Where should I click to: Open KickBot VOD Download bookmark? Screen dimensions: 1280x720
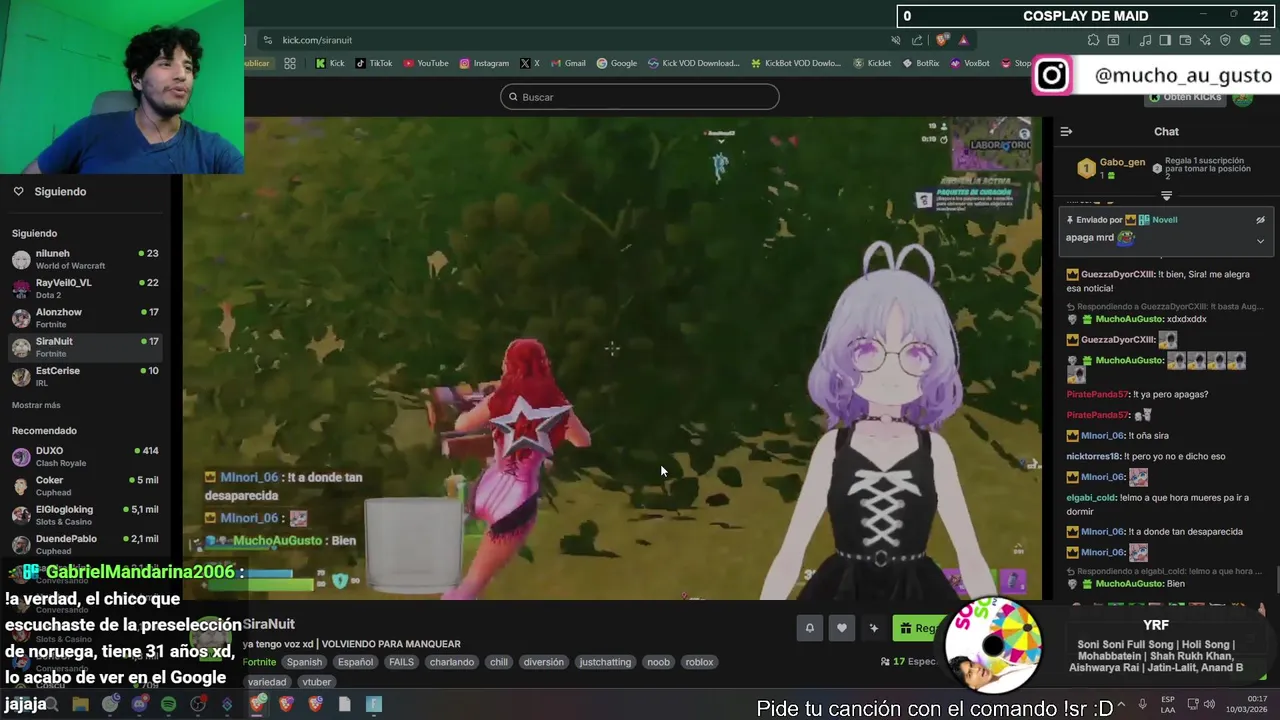click(x=796, y=63)
